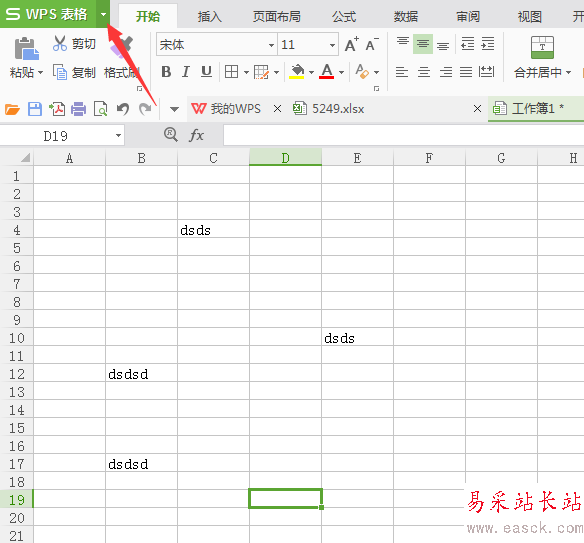The image size is (584, 543).
Task: Open the 页面布局 tab
Action: point(276,16)
